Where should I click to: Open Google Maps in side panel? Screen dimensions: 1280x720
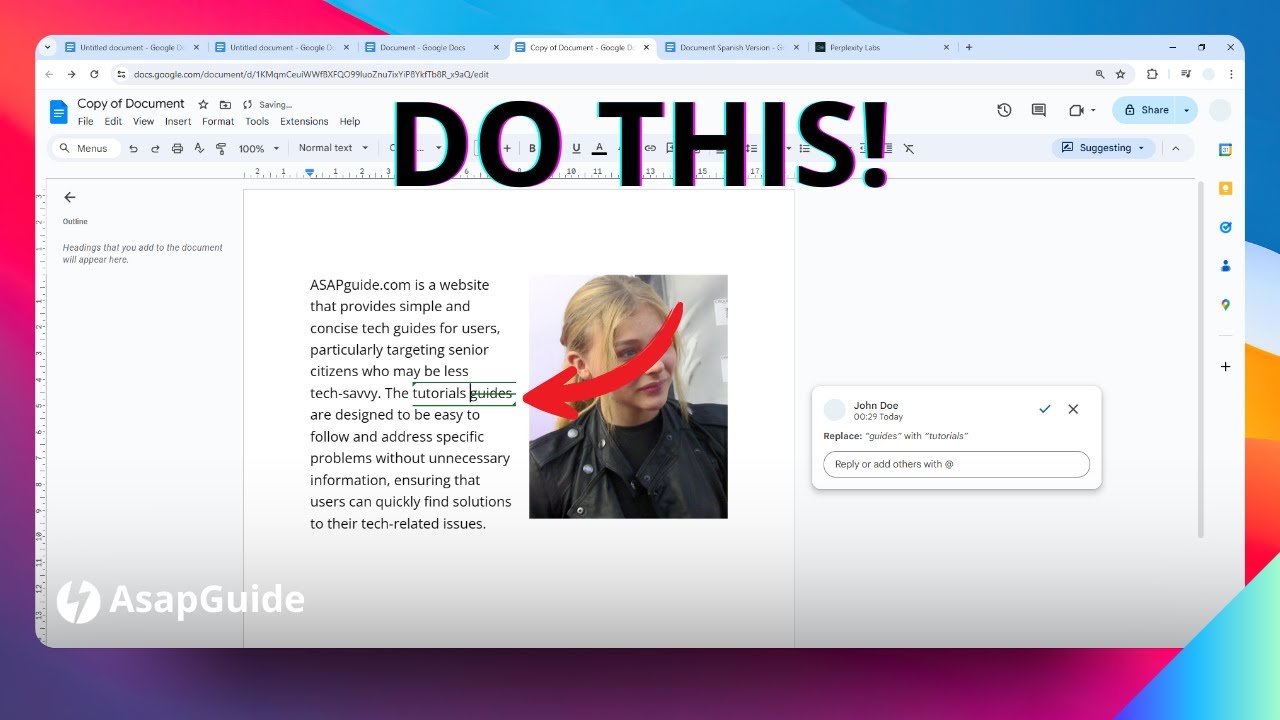[1225, 305]
